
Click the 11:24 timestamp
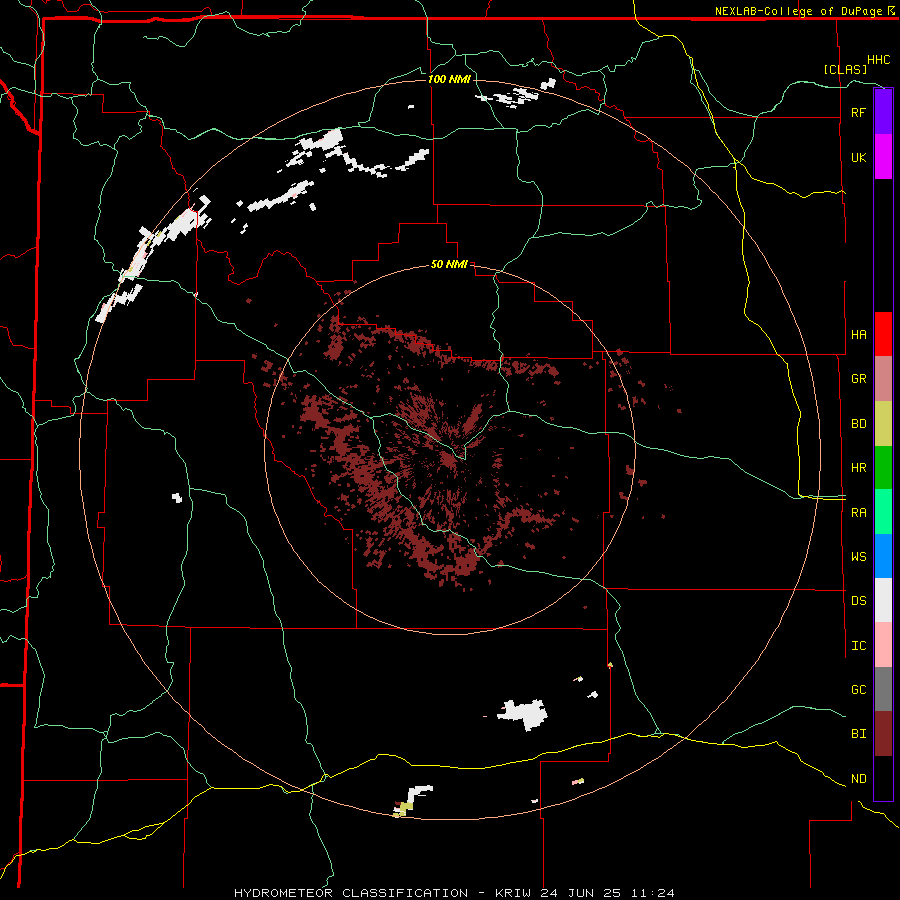coord(653,893)
